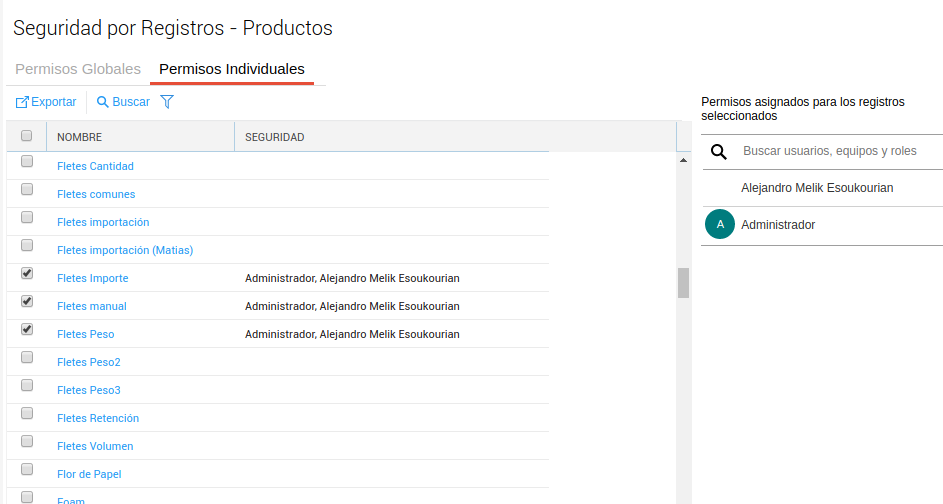Tick the Flor de Papel checkbox

tap(27, 469)
